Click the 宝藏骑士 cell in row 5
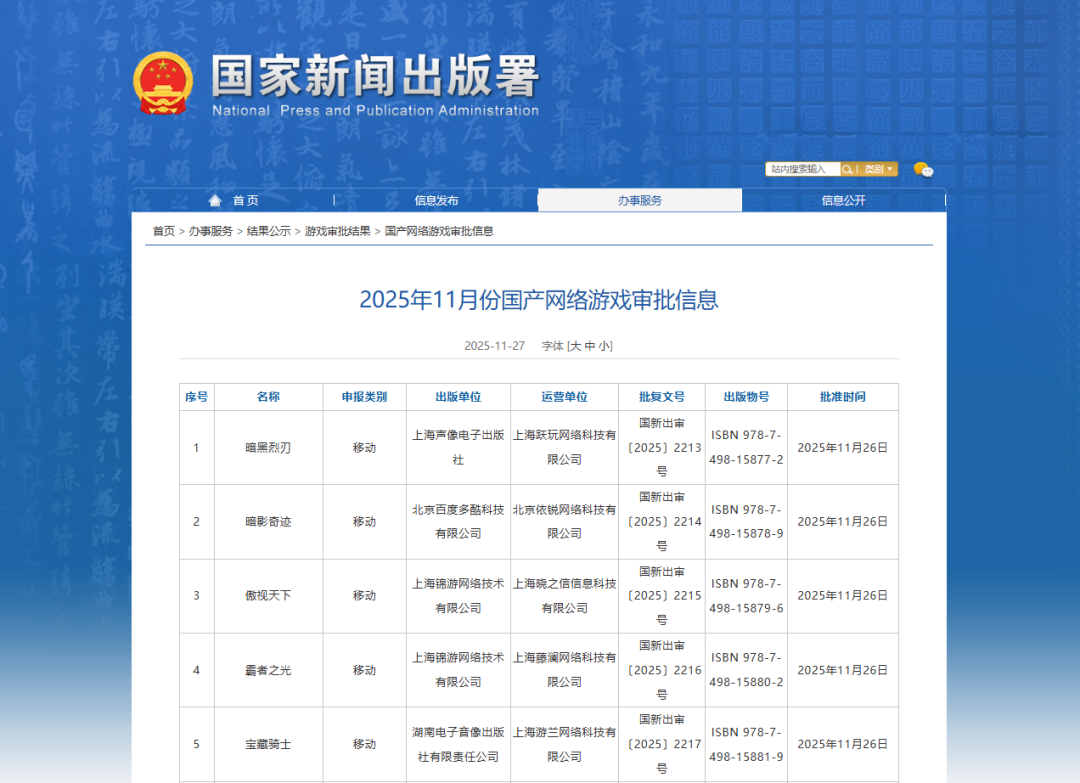This screenshot has height=783, width=1080. pyautogui.click(x=268, y=744)
